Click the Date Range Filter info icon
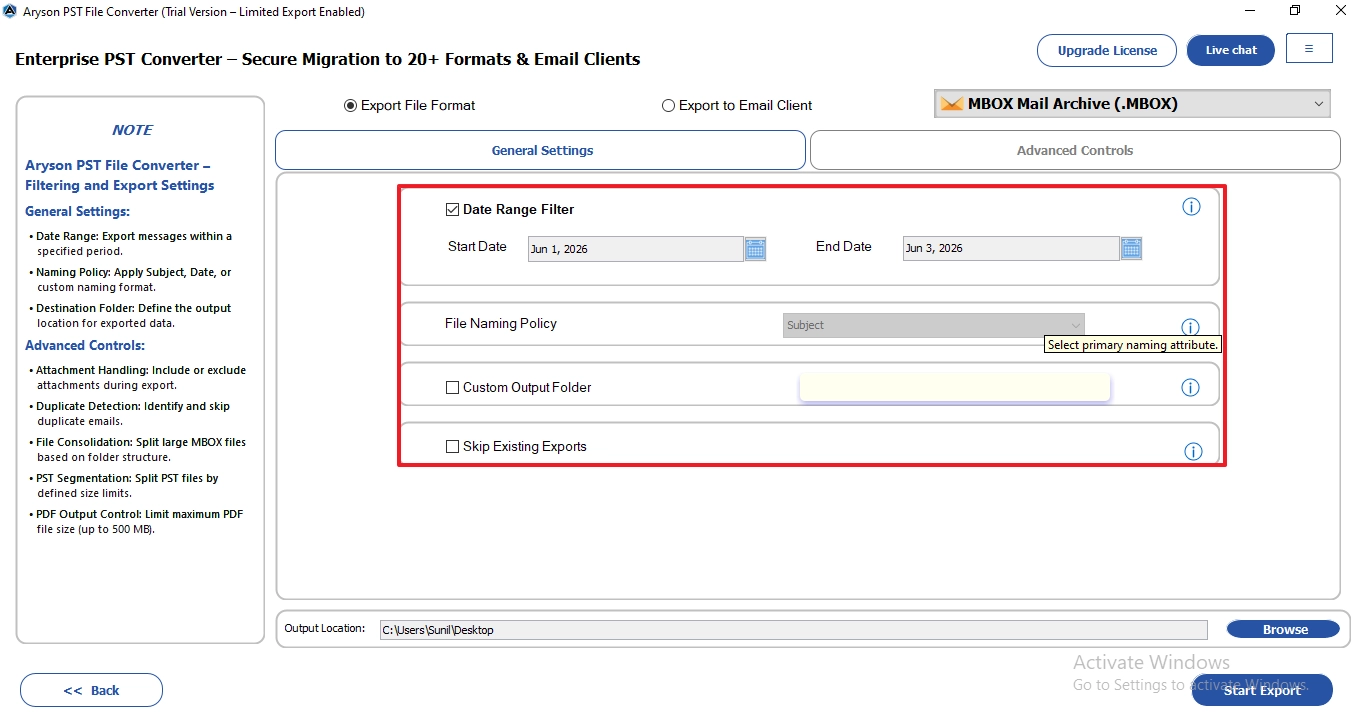The width and height of the screenshot is (1366, 728). click(x=1191, y=207)
